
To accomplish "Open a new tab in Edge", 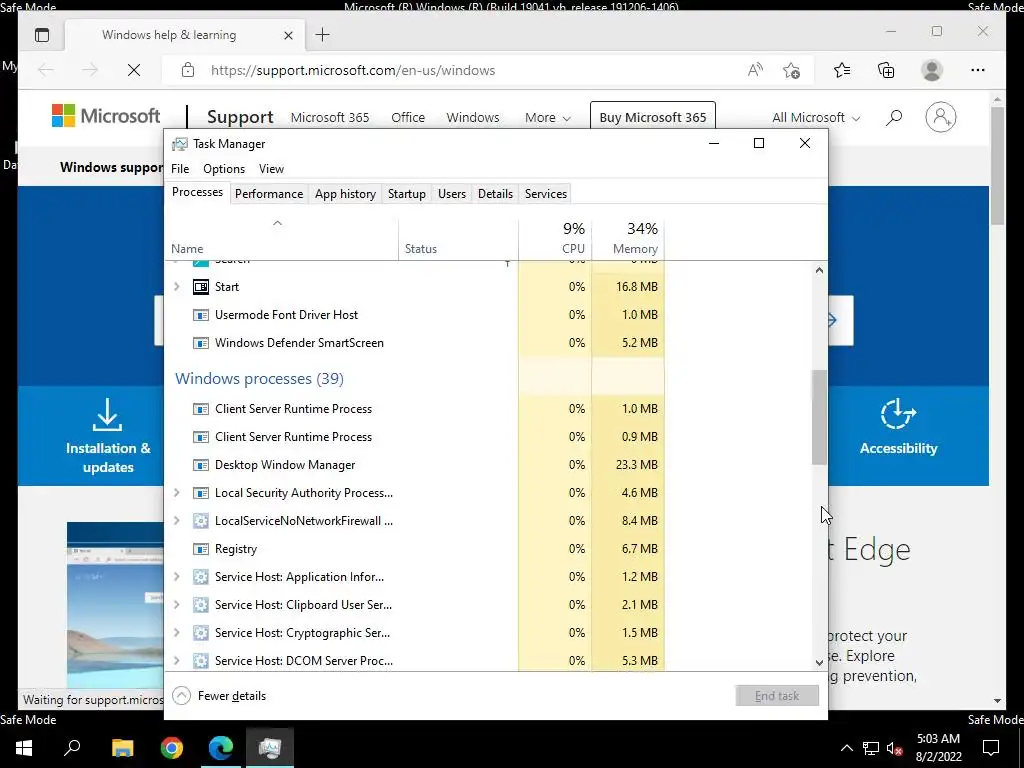I will click(323, 35).
